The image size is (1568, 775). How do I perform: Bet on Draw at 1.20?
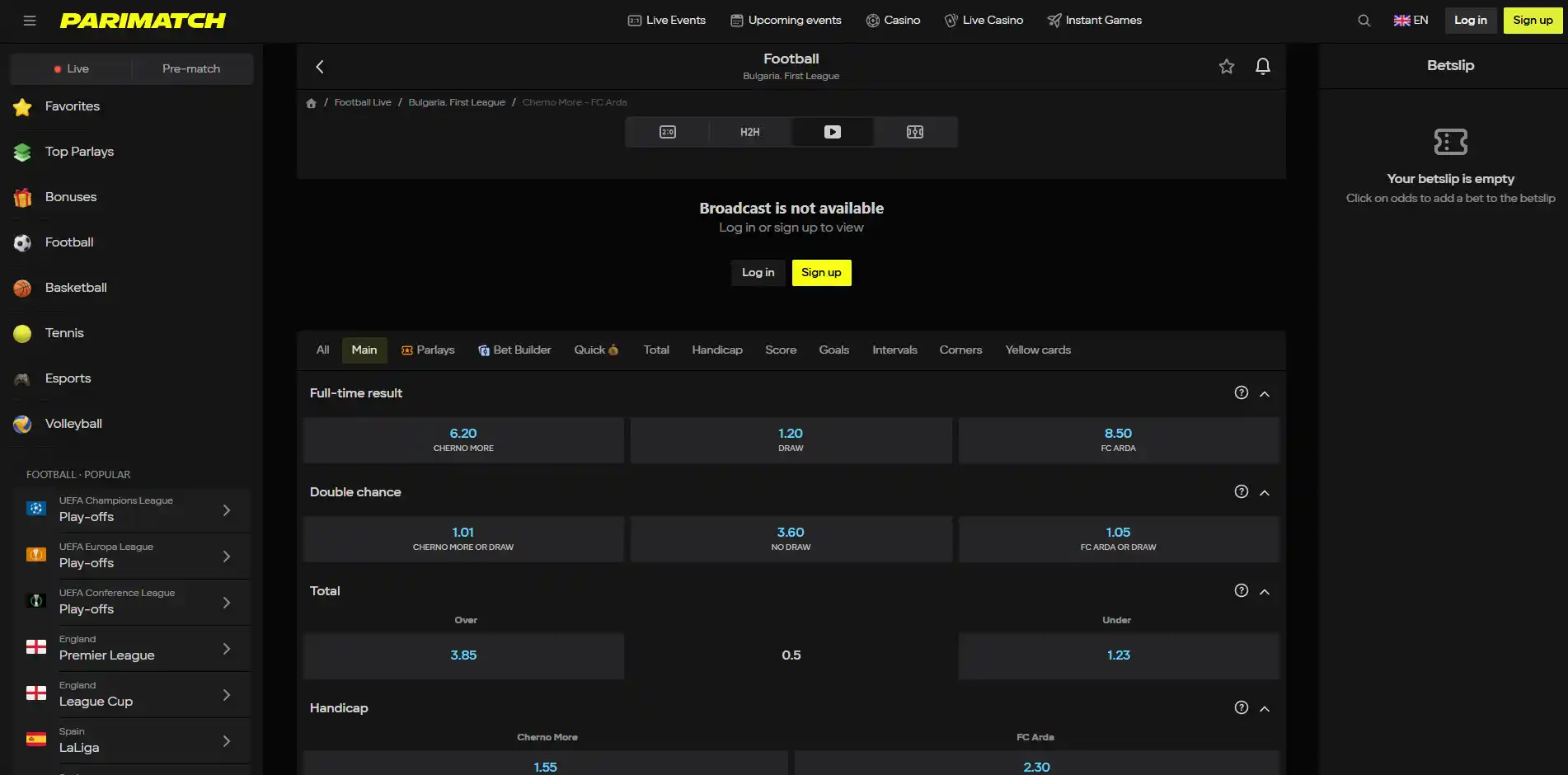pyautogui.click(x=791, y=440)
